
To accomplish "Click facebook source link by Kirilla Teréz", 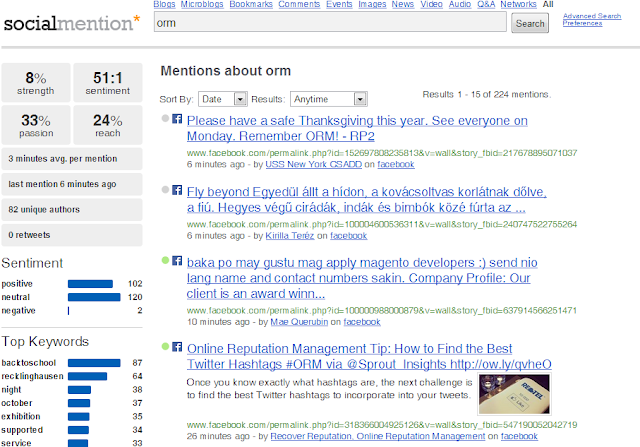I will (x=349, y=236).
